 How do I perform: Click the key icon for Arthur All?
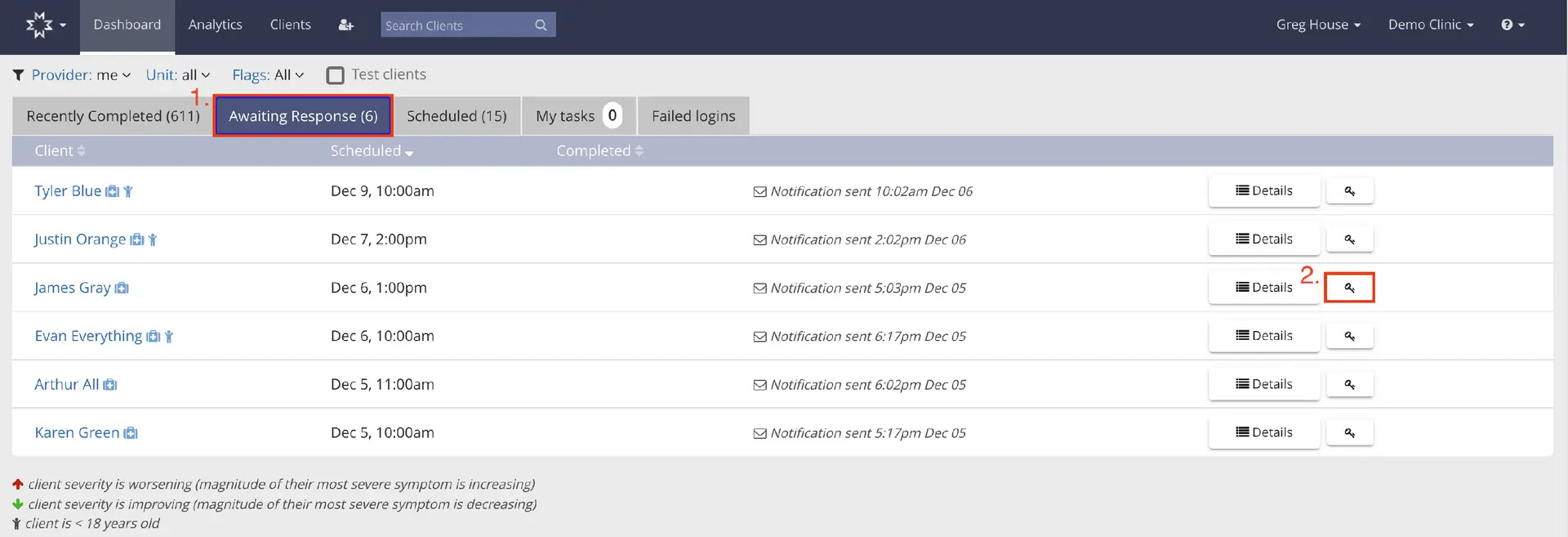tap(1349, 384)
